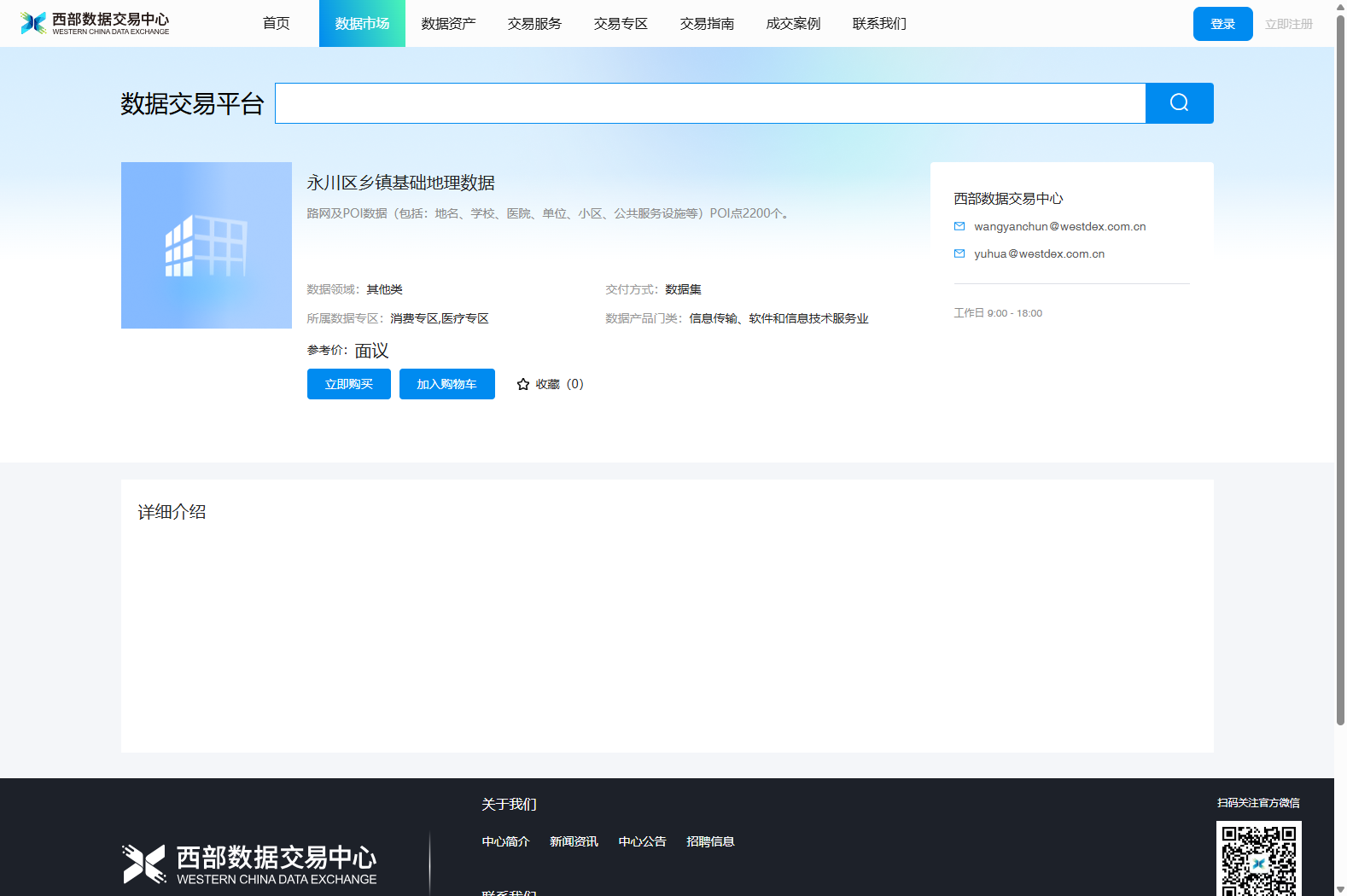Open the 交易专区 menu item
The height and width of the screenshot is (896, 1347).
pos(621,23)
